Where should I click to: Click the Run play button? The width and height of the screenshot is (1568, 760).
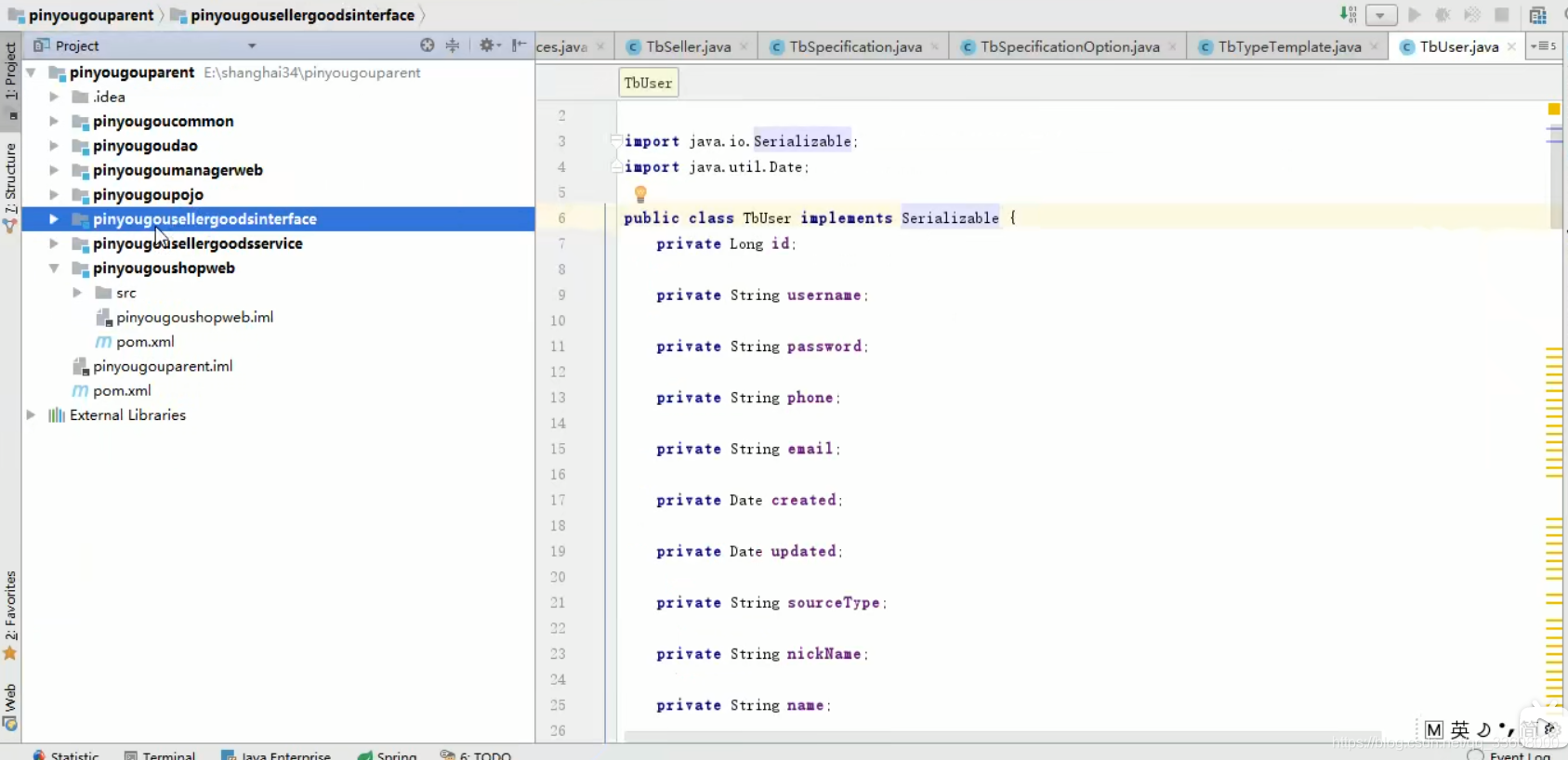(1414, 15)
